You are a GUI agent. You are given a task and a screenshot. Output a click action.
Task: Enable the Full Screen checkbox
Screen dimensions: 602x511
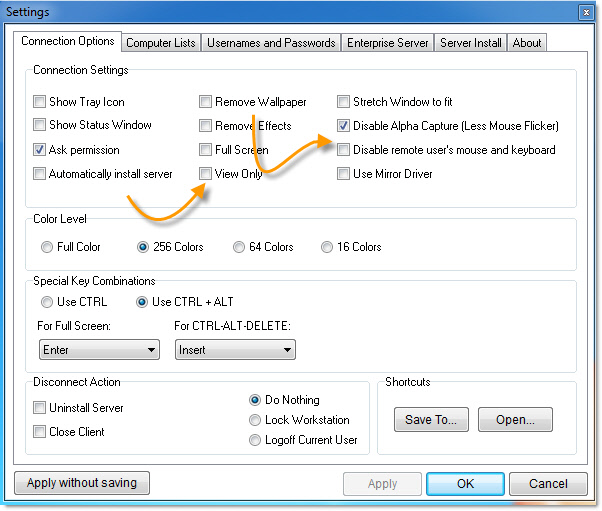coord(205,150)
